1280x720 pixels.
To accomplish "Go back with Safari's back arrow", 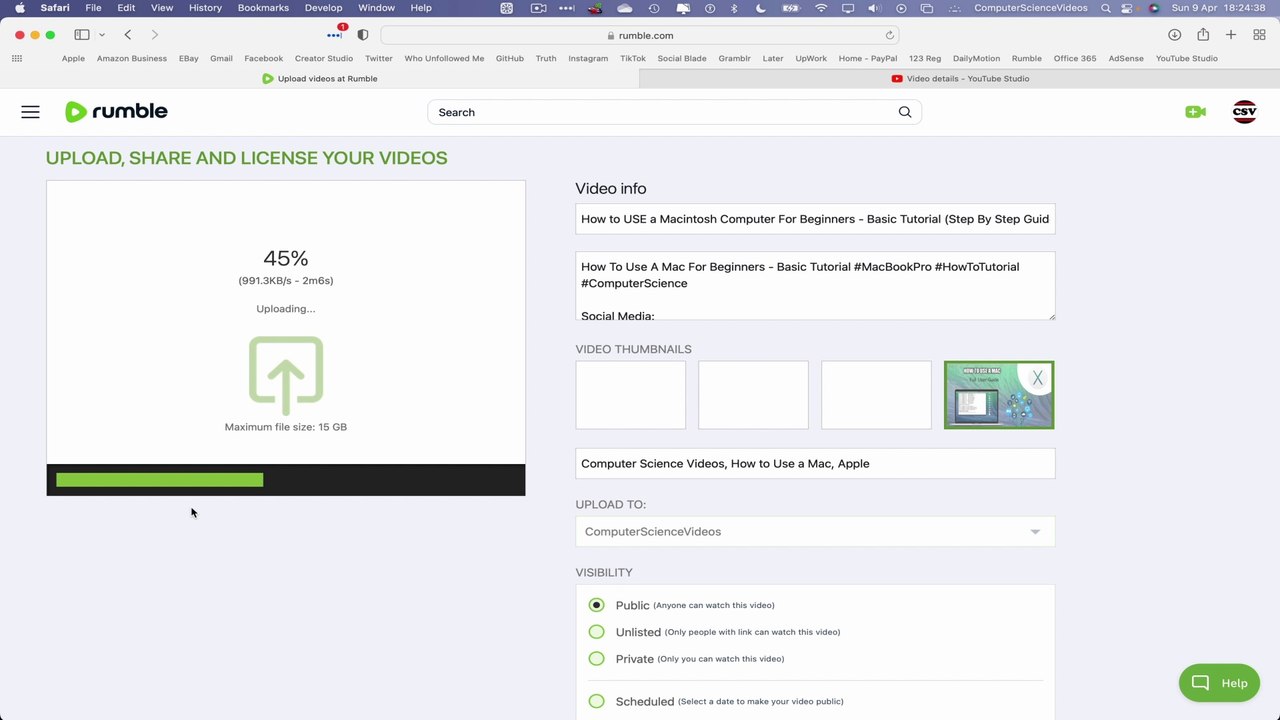I will (128, 35).
